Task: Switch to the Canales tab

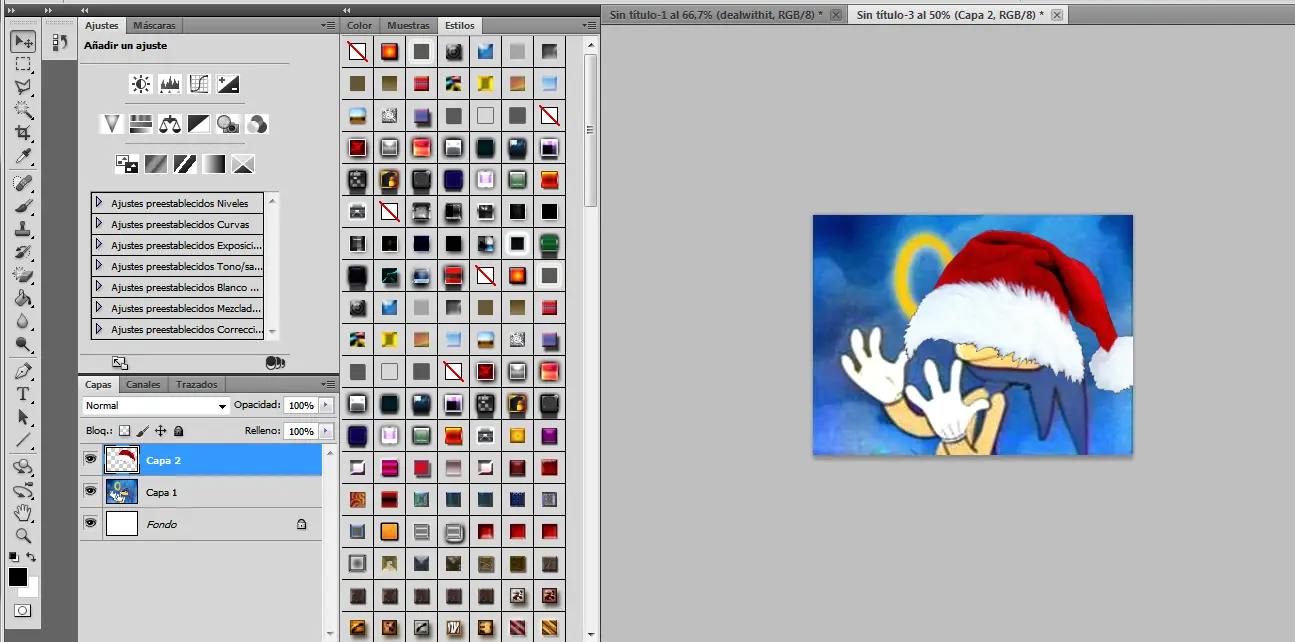Action: coord(143,384)
